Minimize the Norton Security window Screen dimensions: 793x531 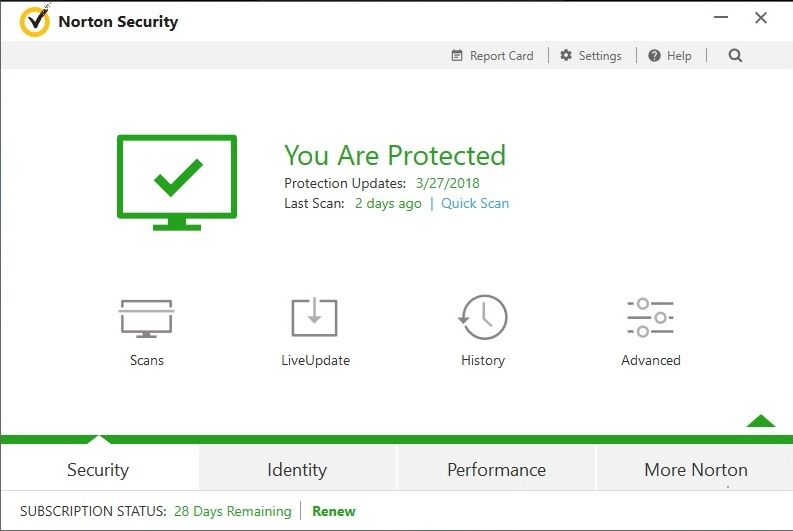(x=721, y=18)
